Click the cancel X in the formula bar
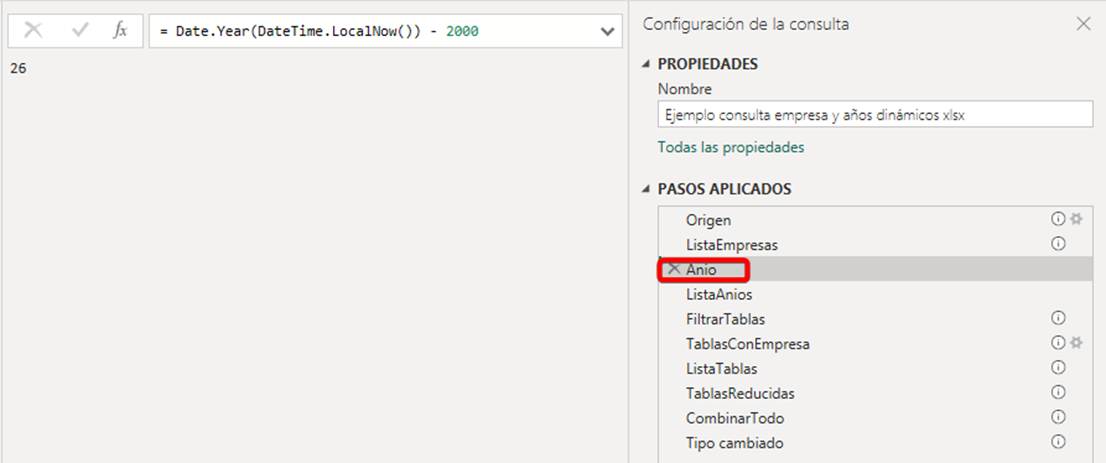 coord(33,31)
